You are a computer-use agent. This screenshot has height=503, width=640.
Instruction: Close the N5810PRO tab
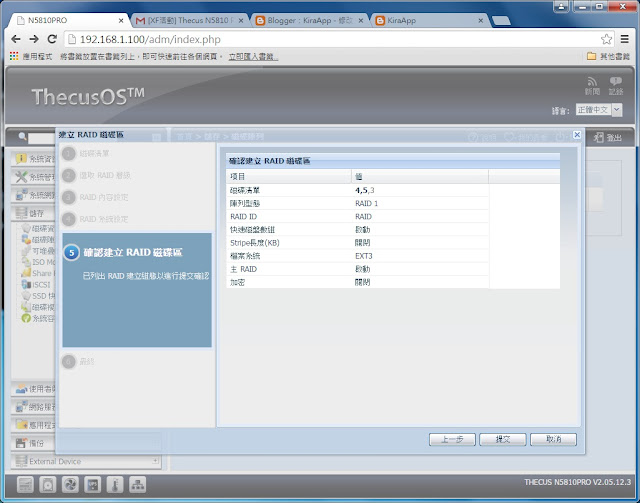tap(121, 20)
